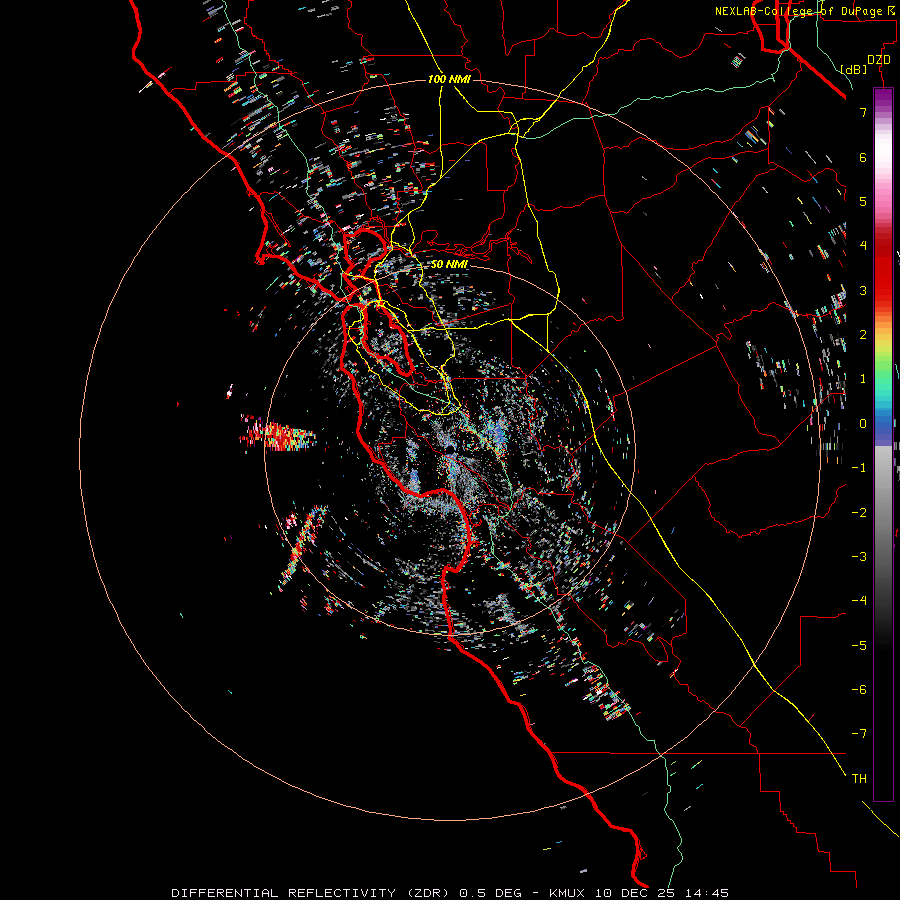
Task: Click scale value "-5" on the legend
Action: tap(859, 646)
